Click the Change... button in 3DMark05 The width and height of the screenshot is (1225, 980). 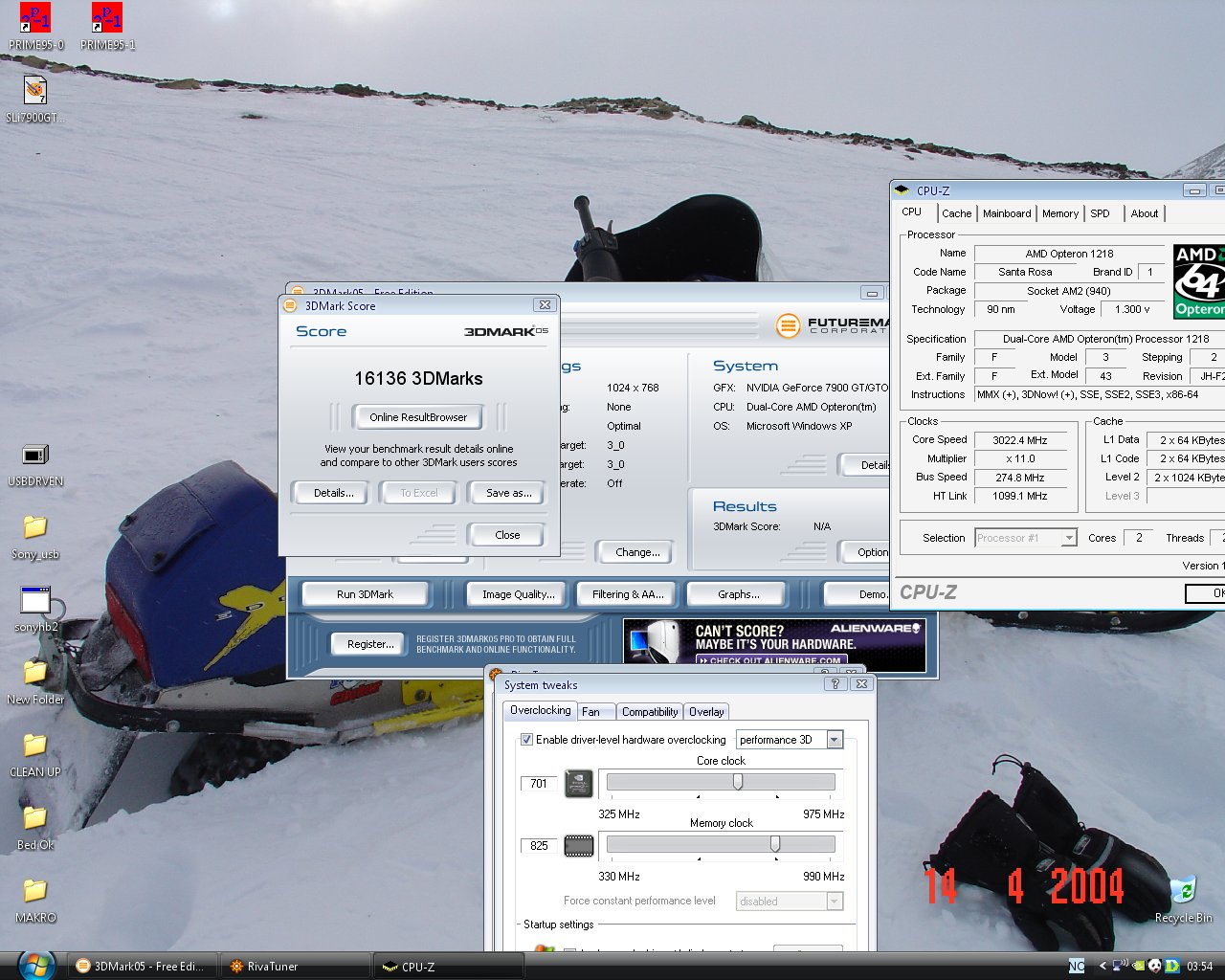click(x=637, y=552)
